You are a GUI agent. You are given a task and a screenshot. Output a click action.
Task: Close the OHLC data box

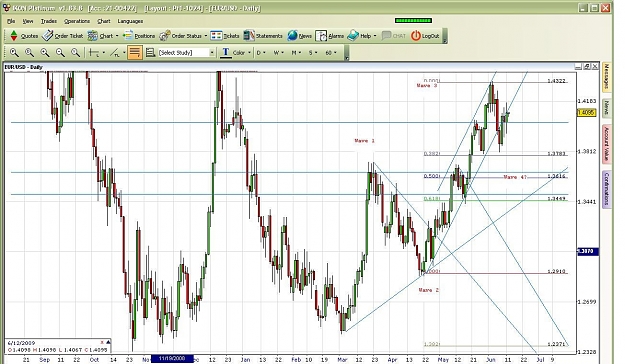tap(102, 342)
